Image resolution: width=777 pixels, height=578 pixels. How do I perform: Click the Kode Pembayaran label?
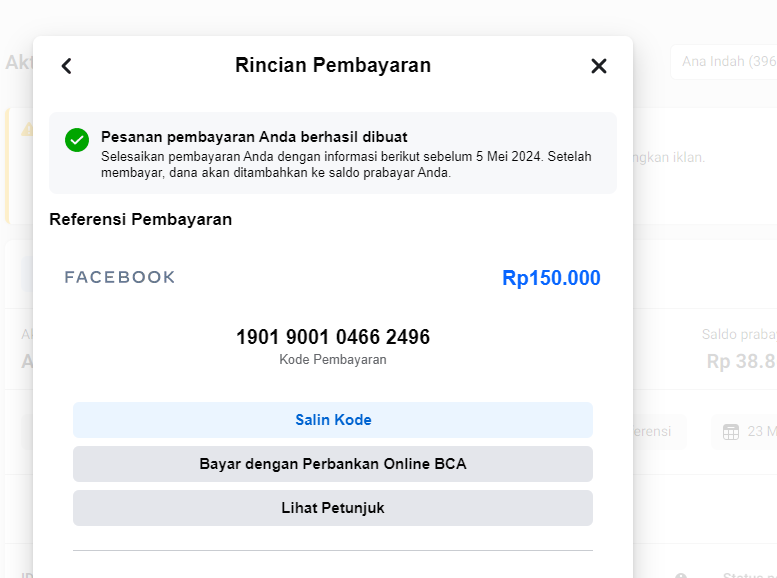click(333, 359)
